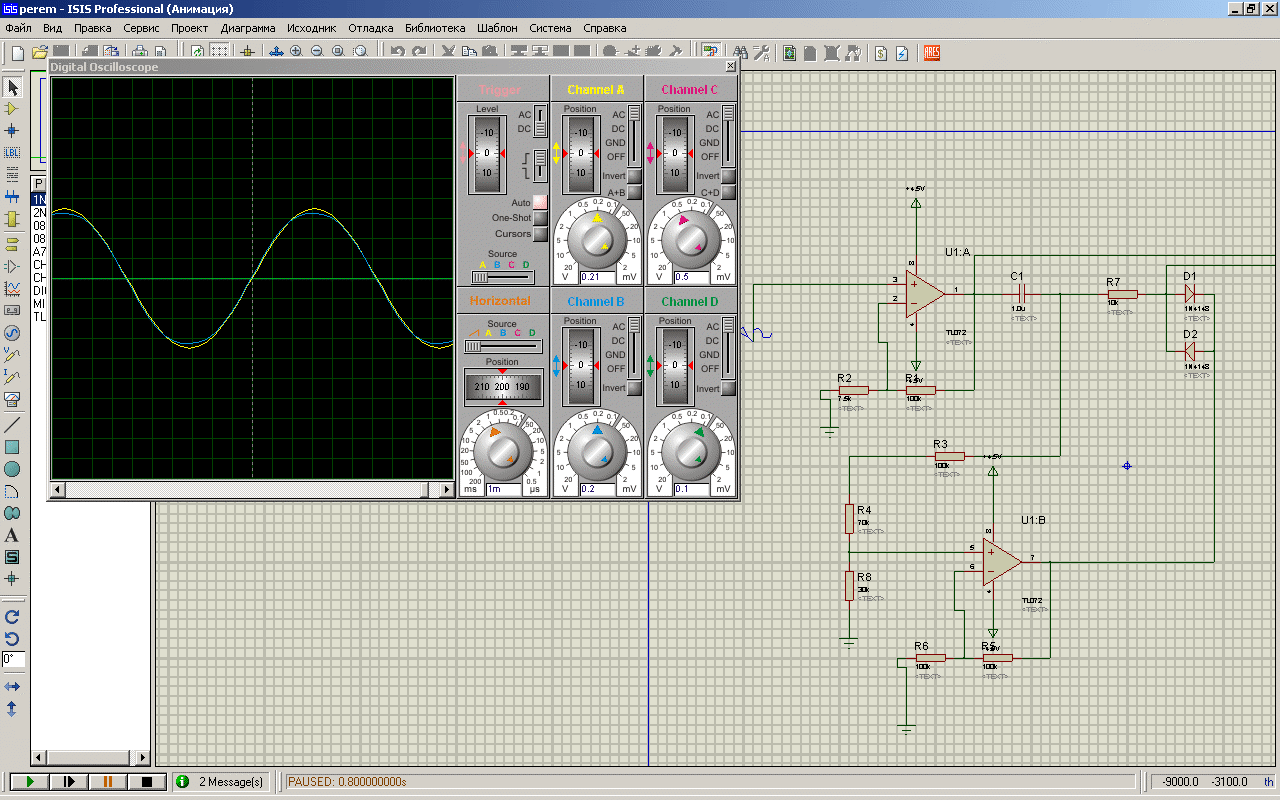Adjust Channel C coupling AC/DC/GND/OFF slider
1280x800 pixels.
click(728, 135)
